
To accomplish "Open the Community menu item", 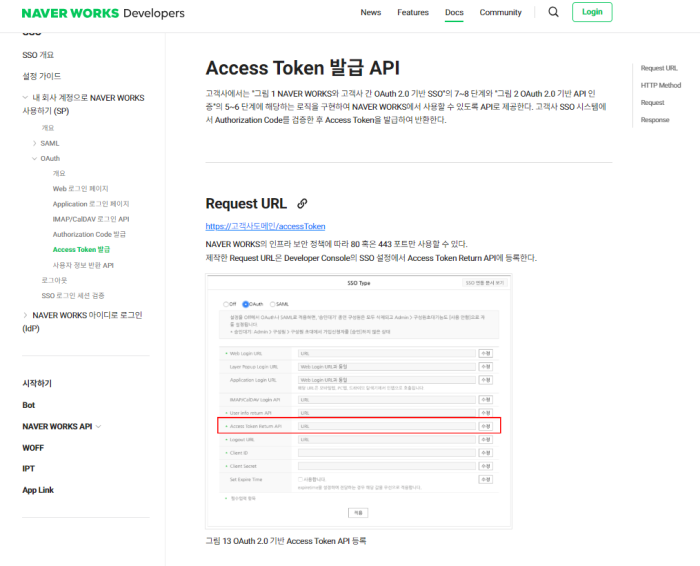I will 500,12.
